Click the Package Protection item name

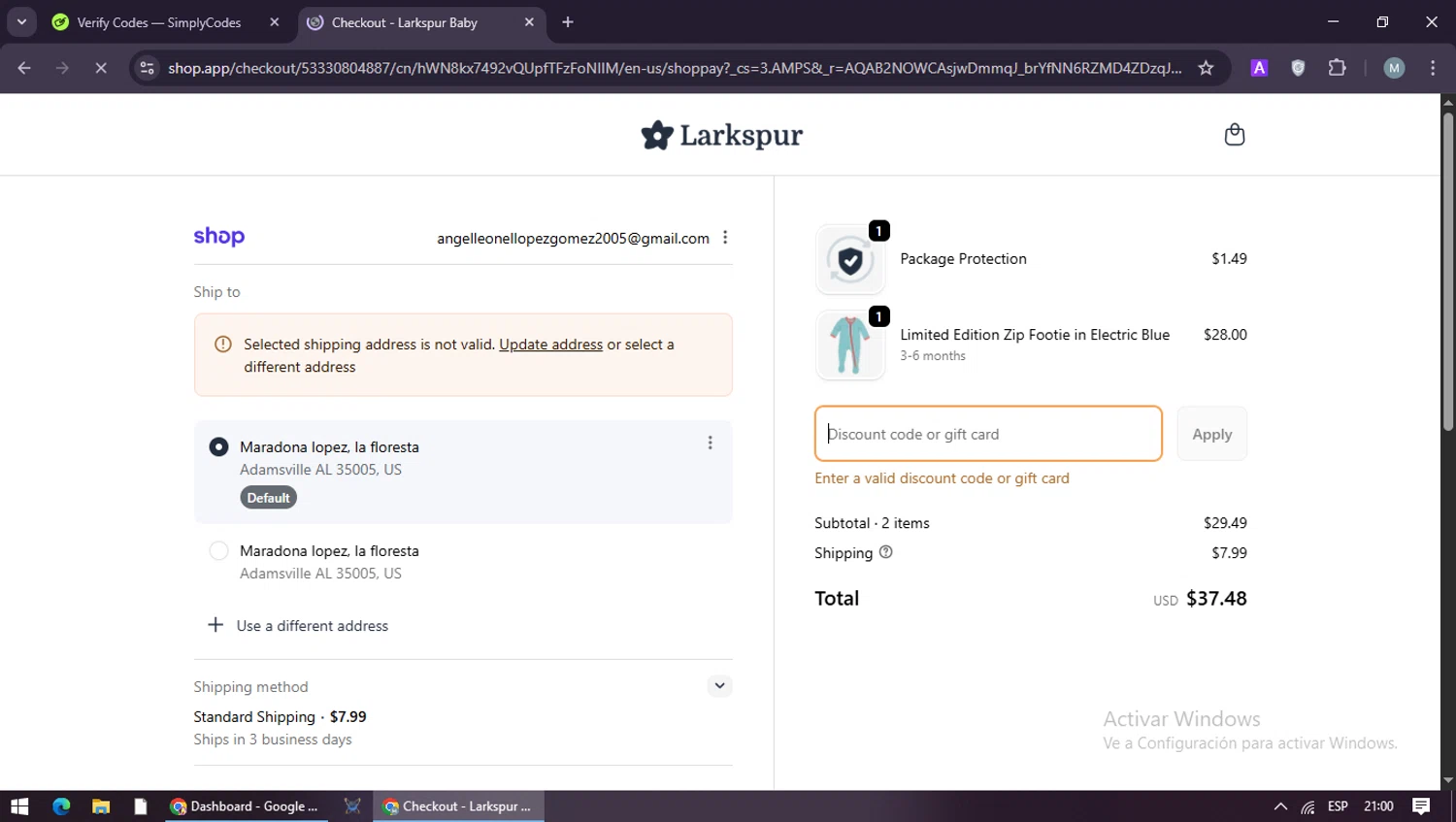click(x=963, y=259)
